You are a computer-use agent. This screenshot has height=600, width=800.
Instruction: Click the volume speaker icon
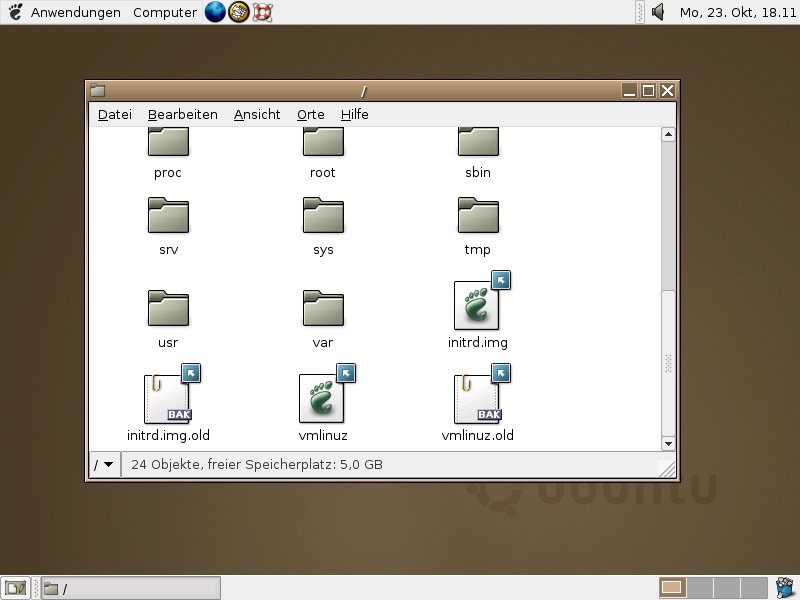click(x=658, y=12)
